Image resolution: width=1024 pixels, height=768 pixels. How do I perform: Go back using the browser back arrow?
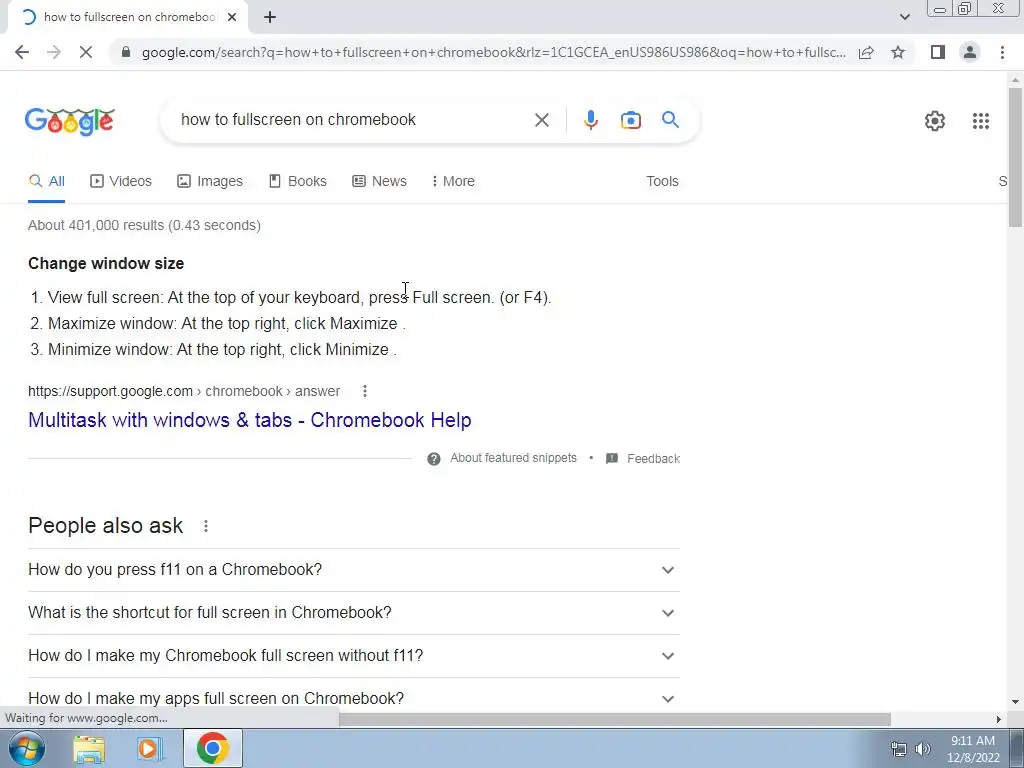[x=22, y=52]
